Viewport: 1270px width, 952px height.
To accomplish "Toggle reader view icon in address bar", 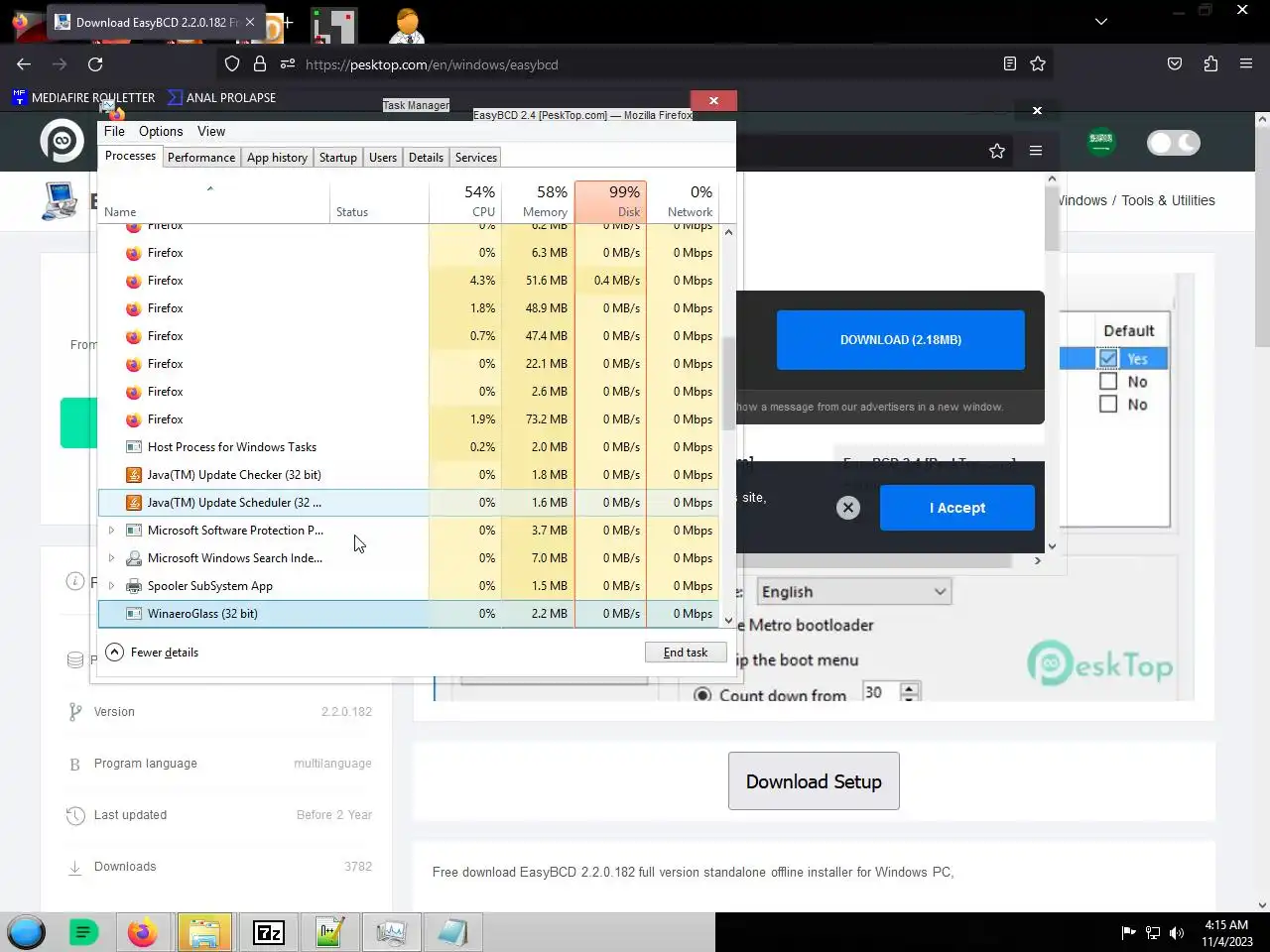I will point(1010,64).
